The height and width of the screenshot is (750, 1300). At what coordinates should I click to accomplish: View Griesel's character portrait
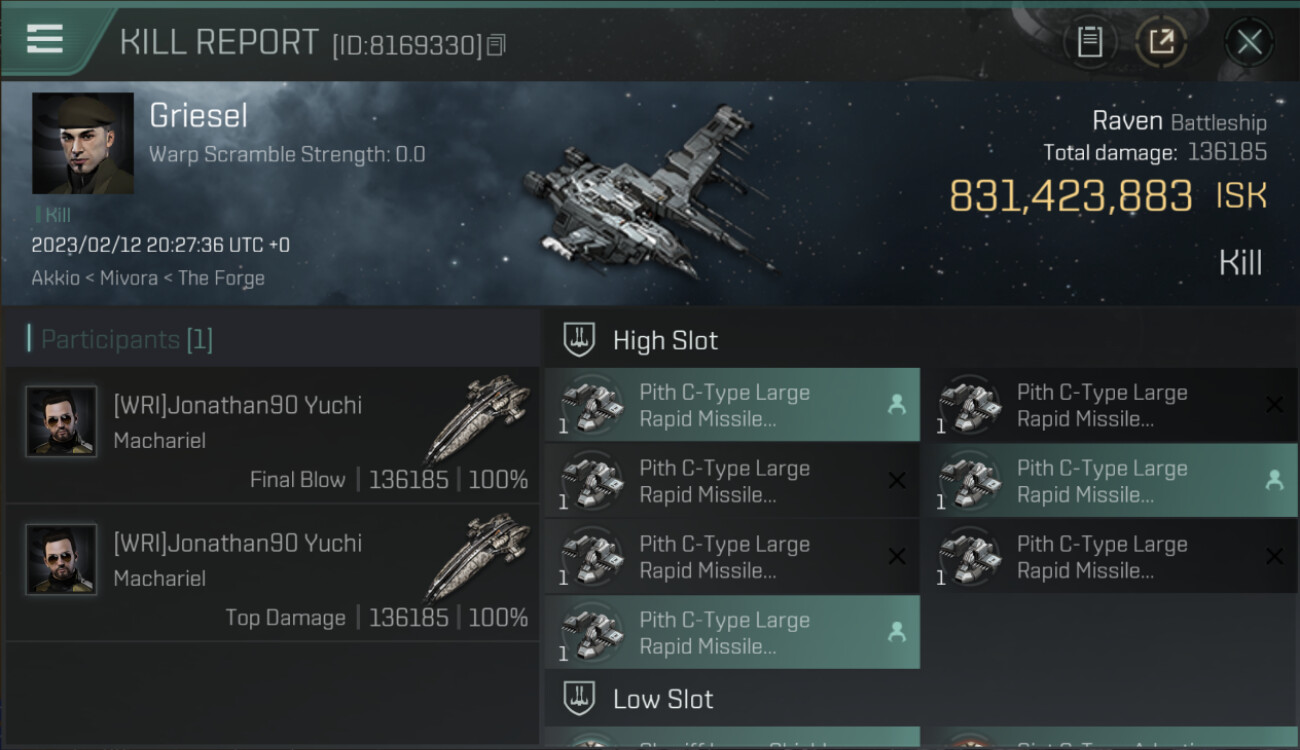click(x=83, y=143)
